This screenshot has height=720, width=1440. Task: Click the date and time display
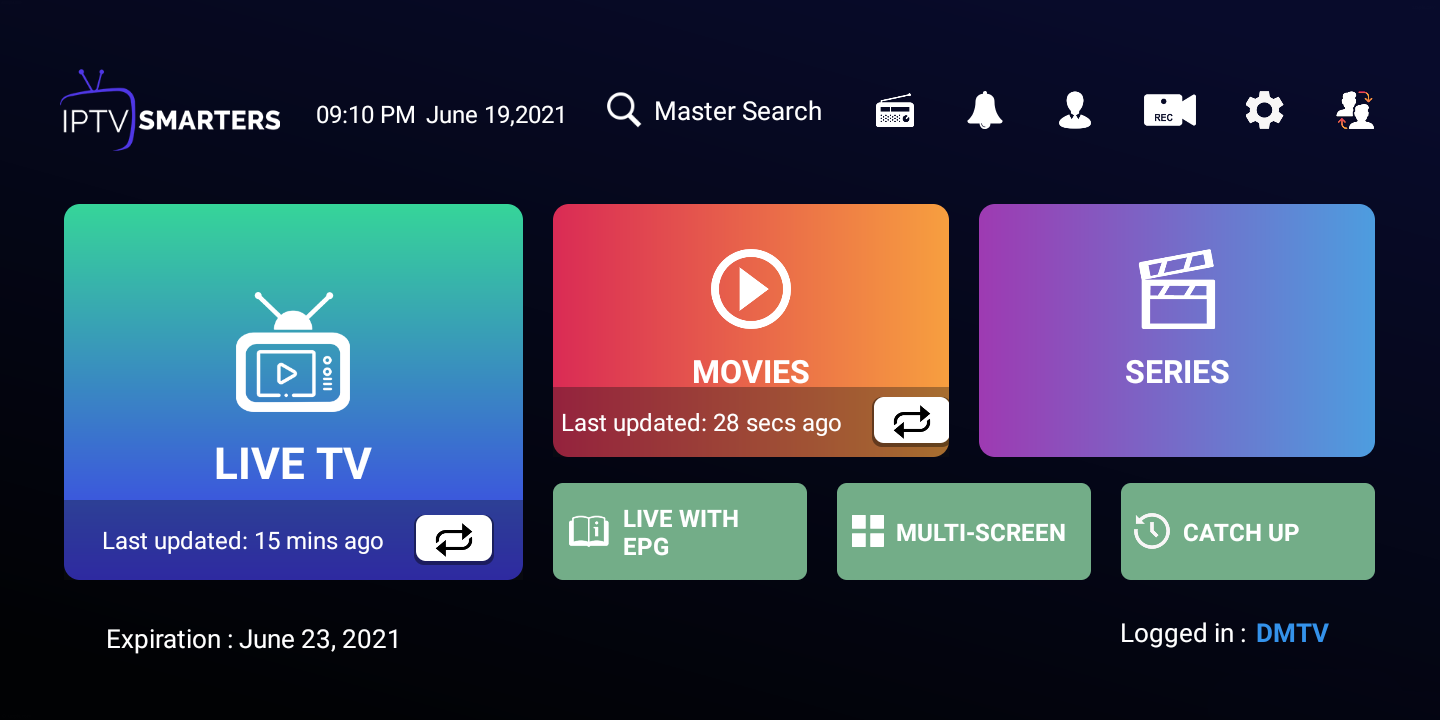click(441, 115)
